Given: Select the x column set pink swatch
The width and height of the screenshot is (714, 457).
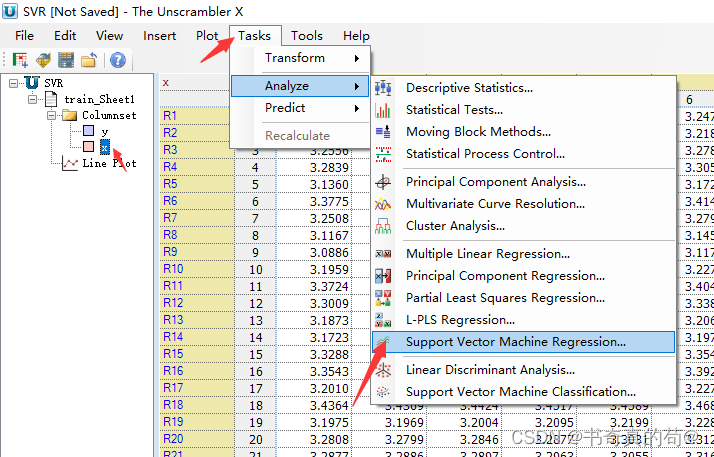Looking at the screenshot, I should coord(89,147).
